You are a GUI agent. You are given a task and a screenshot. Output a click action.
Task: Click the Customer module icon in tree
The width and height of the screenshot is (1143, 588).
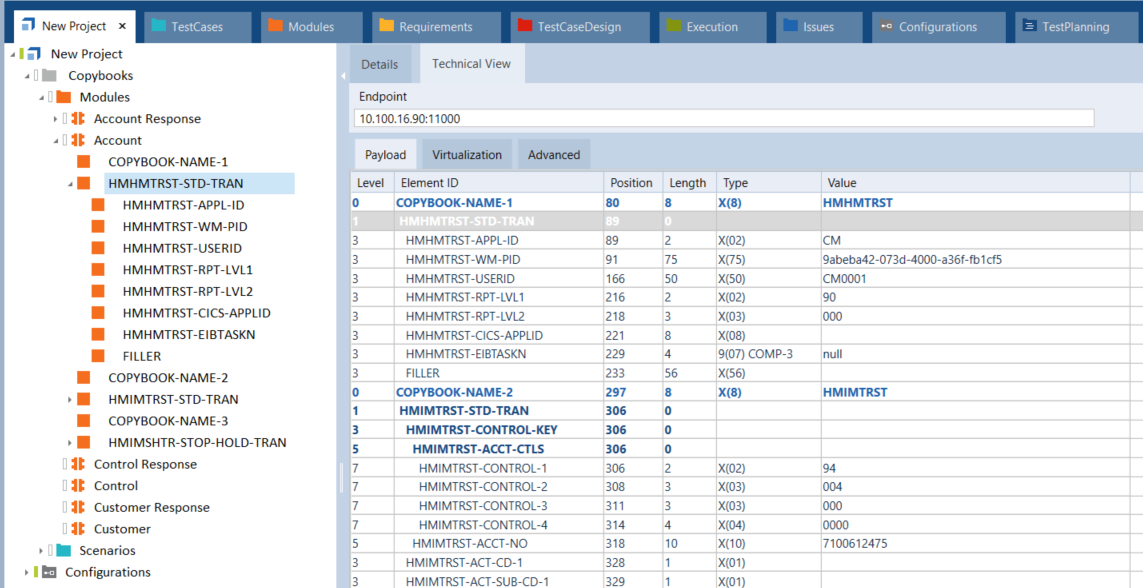click(x=77, y=529)
